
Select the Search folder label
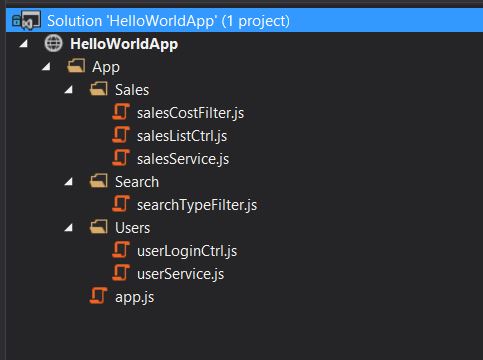coord(137,182)
